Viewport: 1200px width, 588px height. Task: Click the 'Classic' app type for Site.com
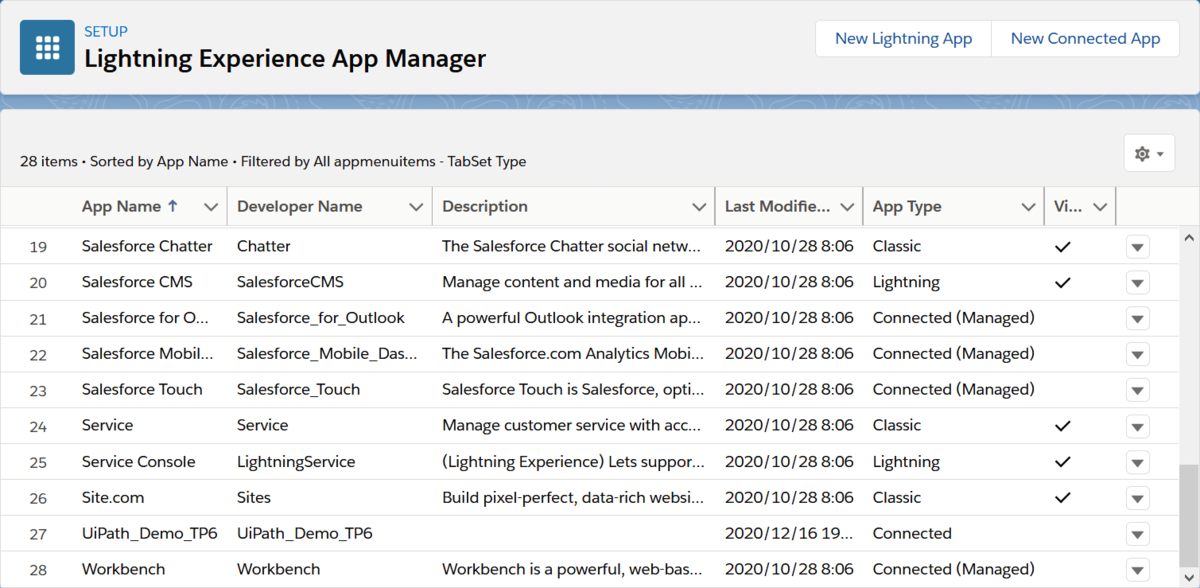897,497
